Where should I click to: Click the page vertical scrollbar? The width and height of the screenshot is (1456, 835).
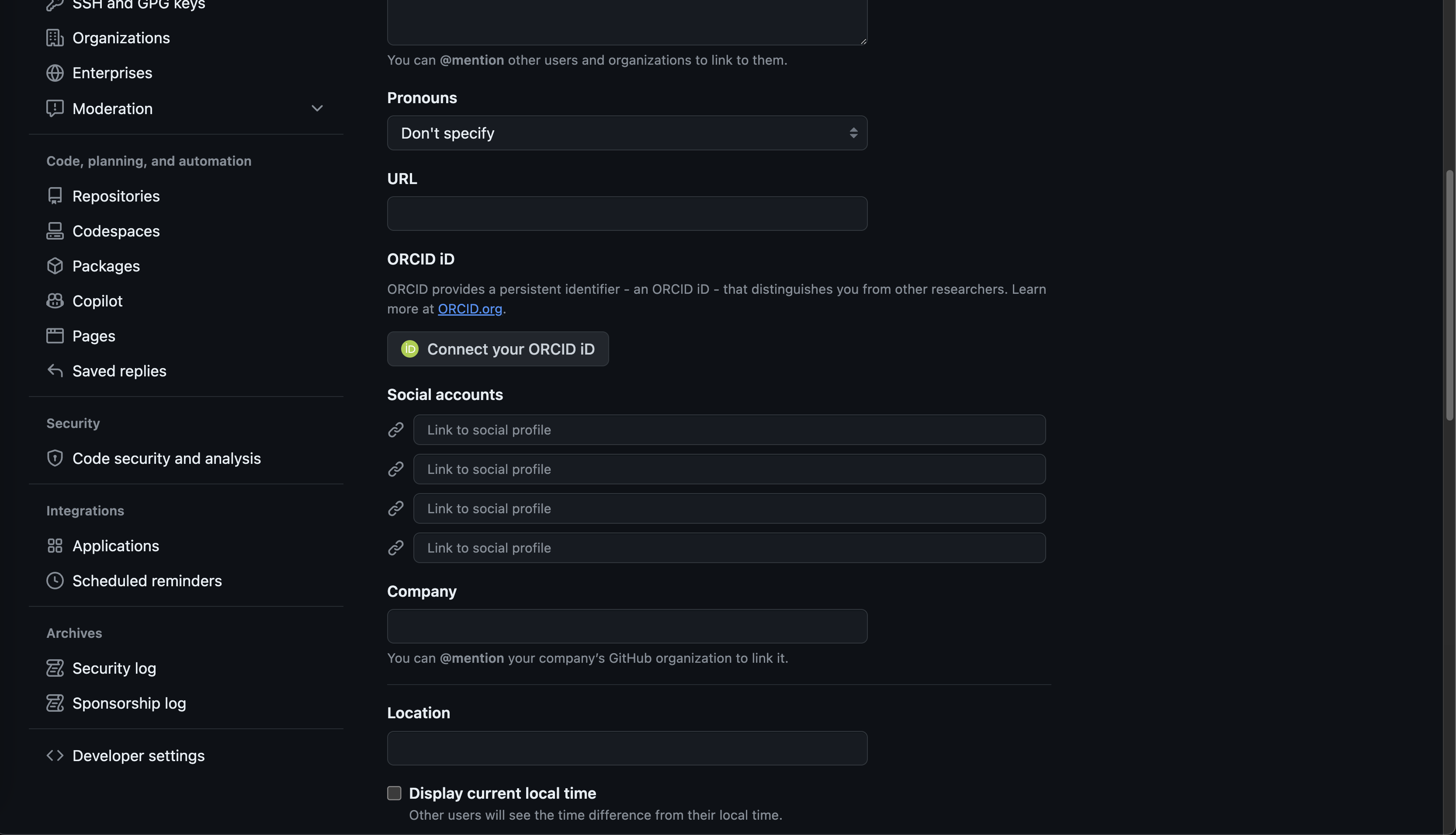(x=1450, y=296)
